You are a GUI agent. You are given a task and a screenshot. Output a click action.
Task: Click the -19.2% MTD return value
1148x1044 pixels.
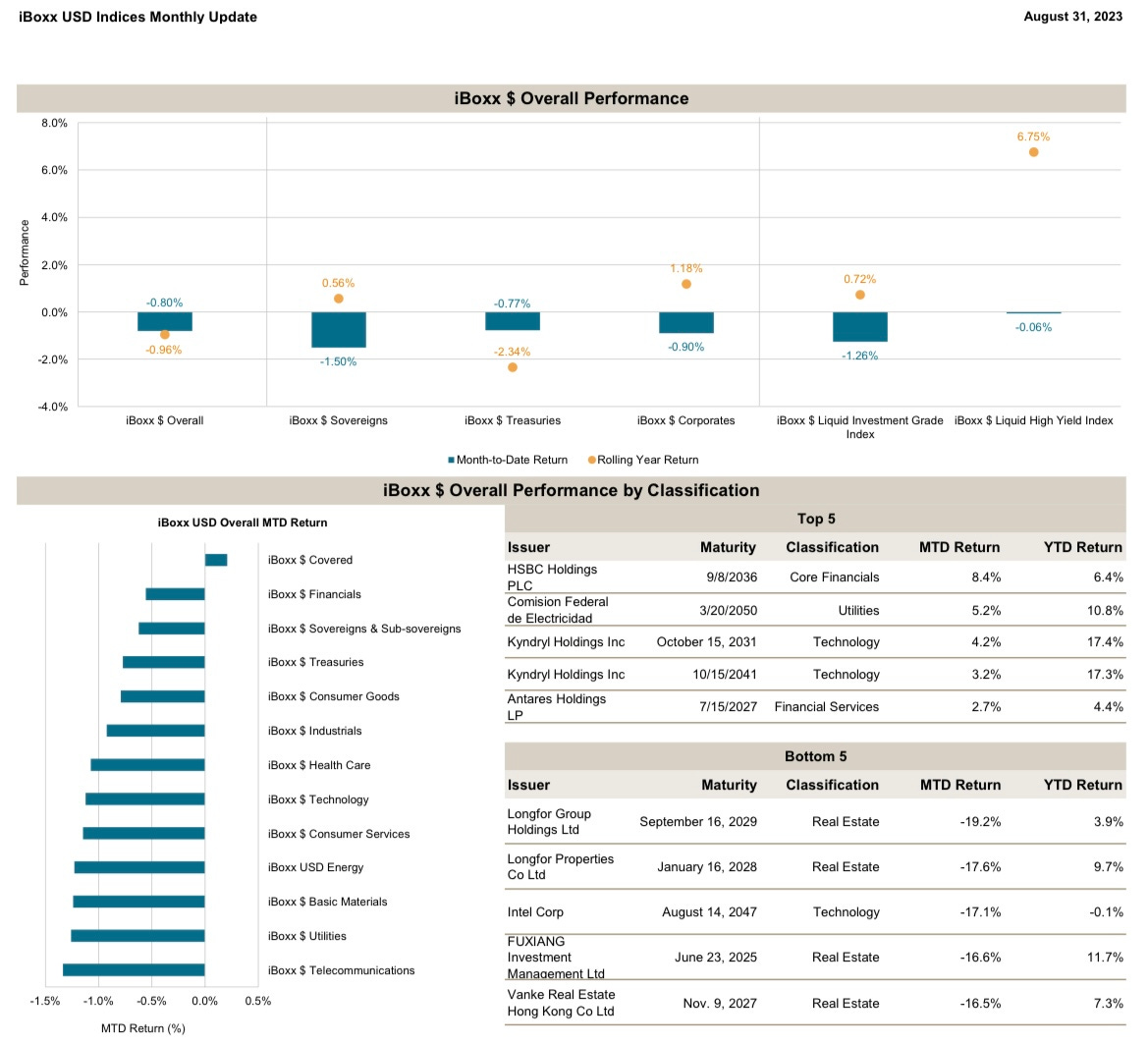coord(980,821)
